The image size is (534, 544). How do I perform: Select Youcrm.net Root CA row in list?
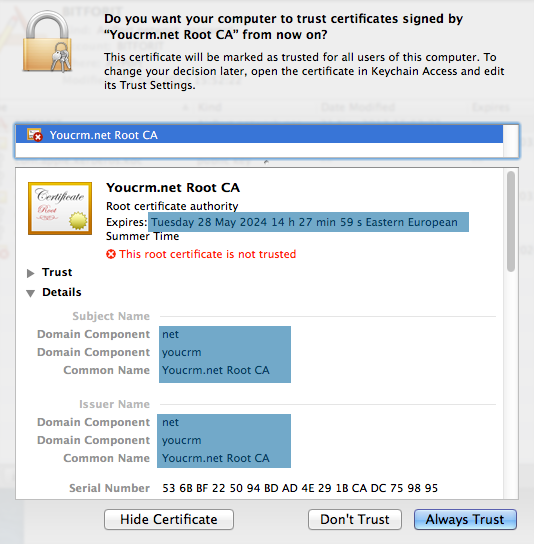[x=259, y=135]
